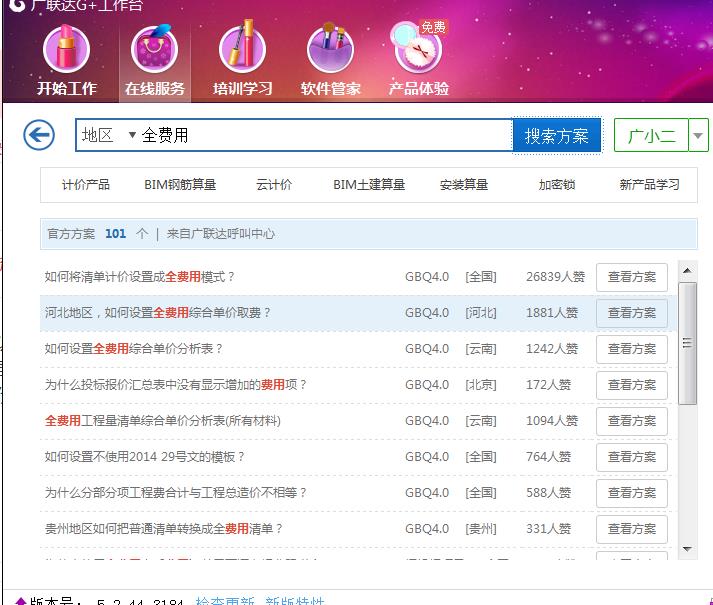This screenshot has height=605, width=713.
Task: Select the 在线服务 handbag icon
Action: tap(155, 49)
